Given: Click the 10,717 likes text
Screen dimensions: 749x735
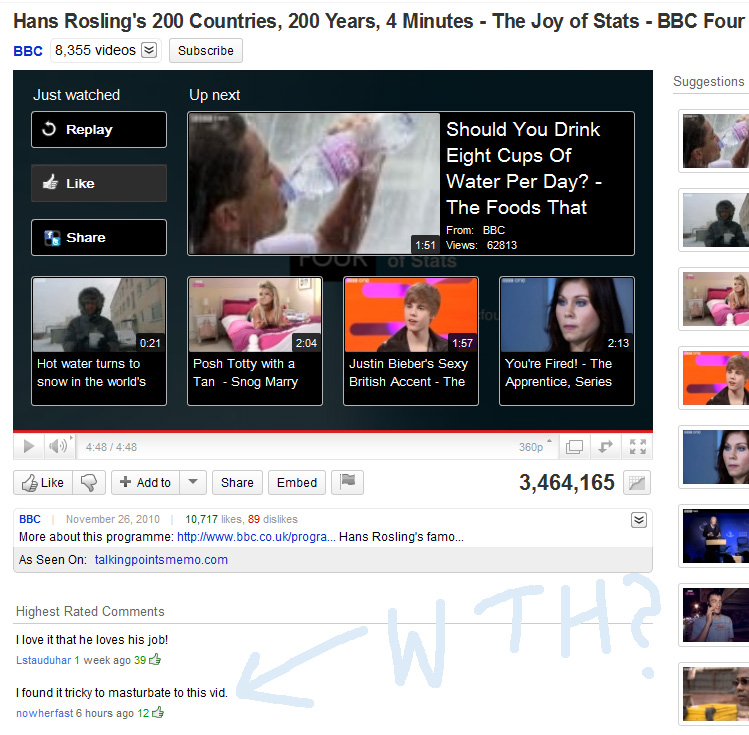Looking at the screenshot, I should coord(214,519).
